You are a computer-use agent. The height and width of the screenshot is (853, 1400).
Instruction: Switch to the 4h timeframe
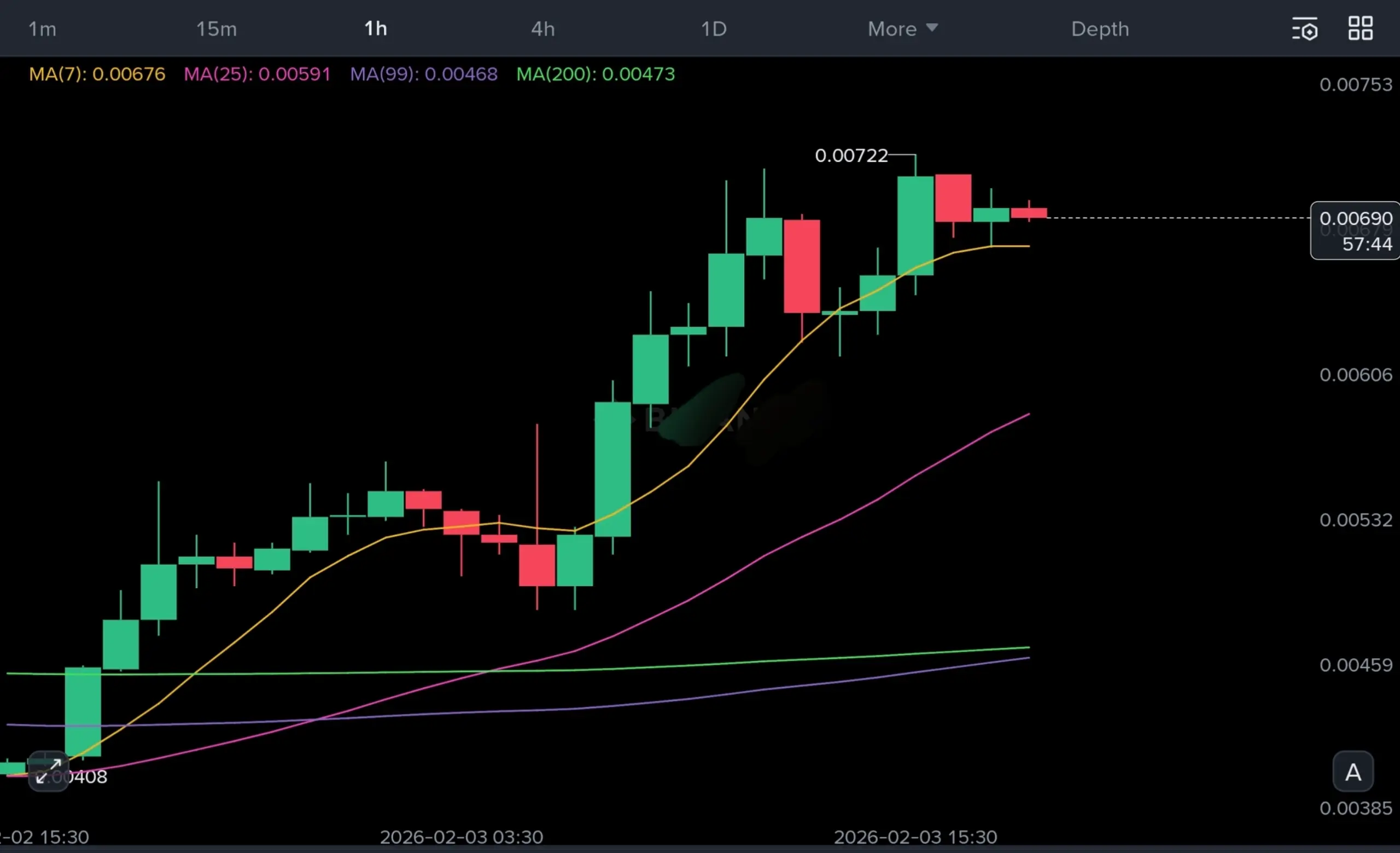(542, 29)
